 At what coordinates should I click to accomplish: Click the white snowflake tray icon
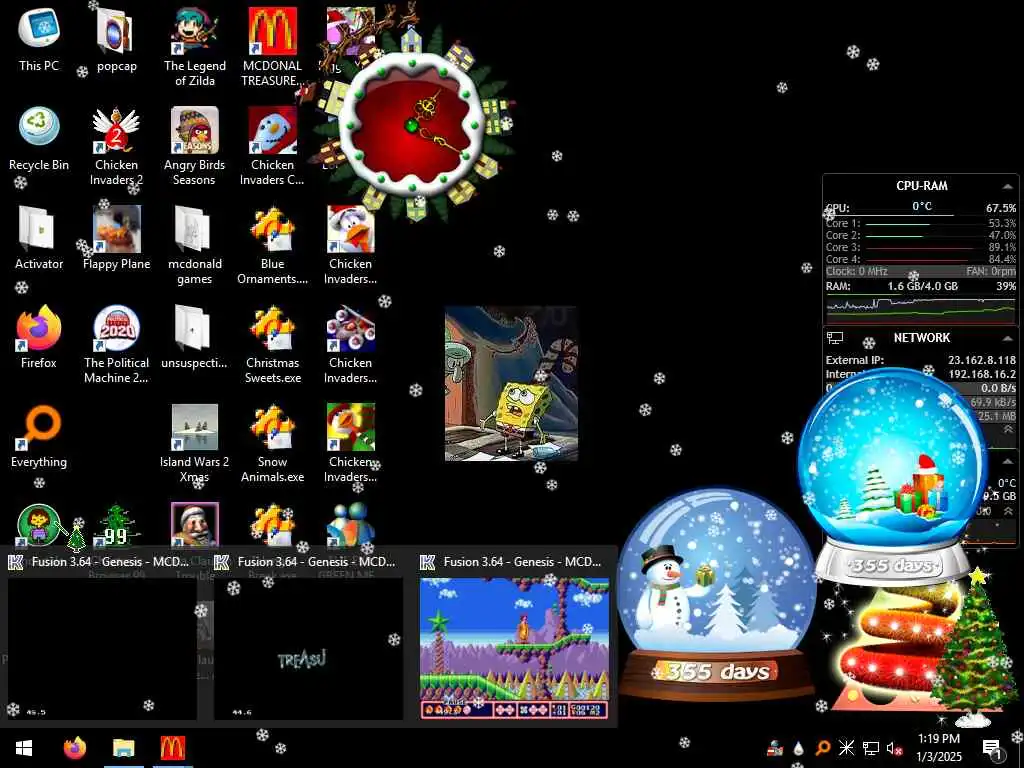pyautogui.click(x=846, y=748)
